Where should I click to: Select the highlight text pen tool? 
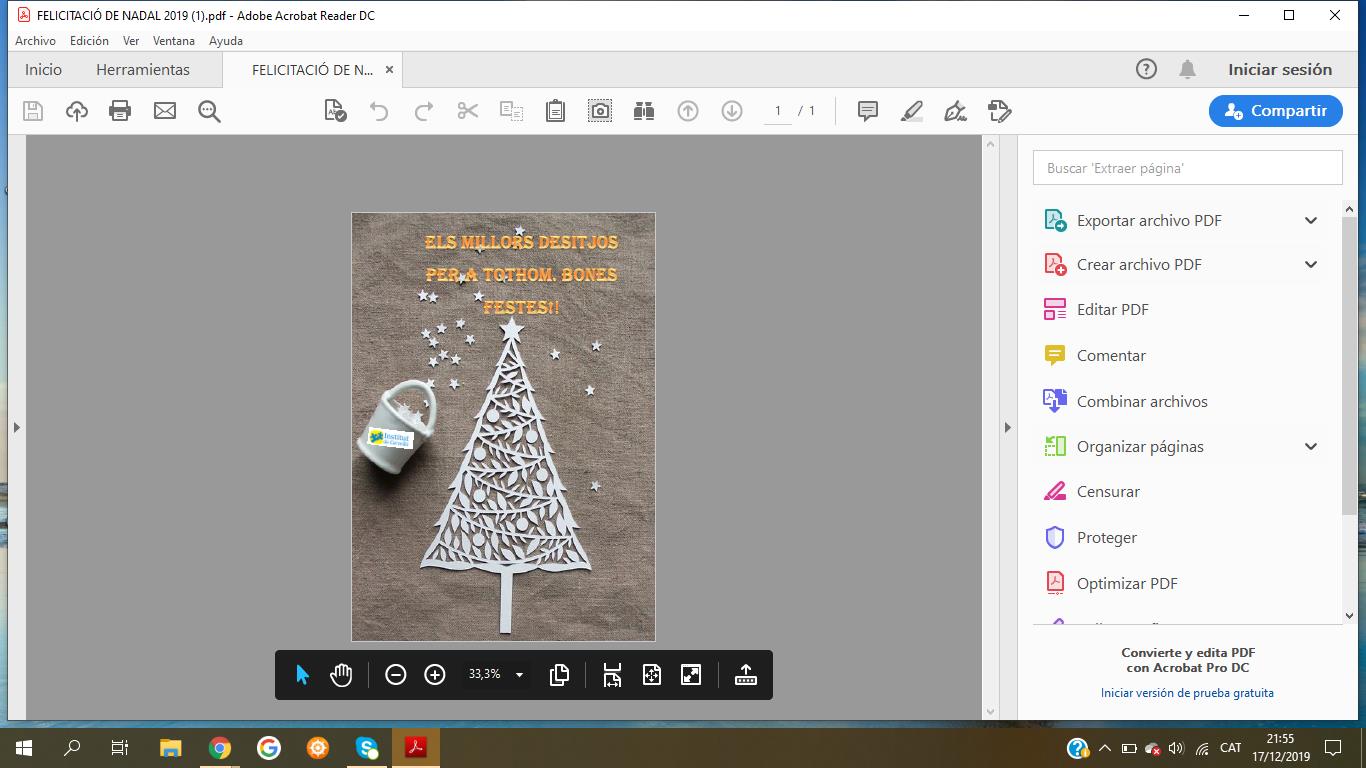(912, 111)
